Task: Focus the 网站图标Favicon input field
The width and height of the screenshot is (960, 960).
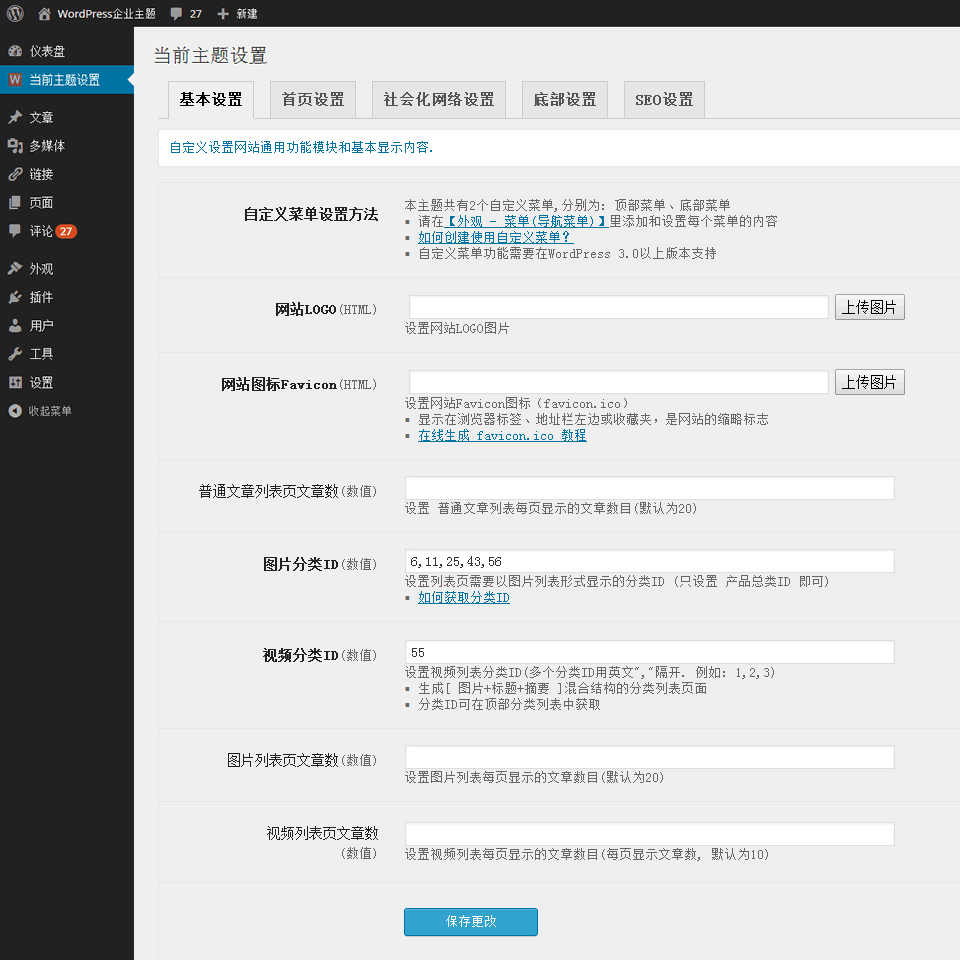Action: click(618, 382)
